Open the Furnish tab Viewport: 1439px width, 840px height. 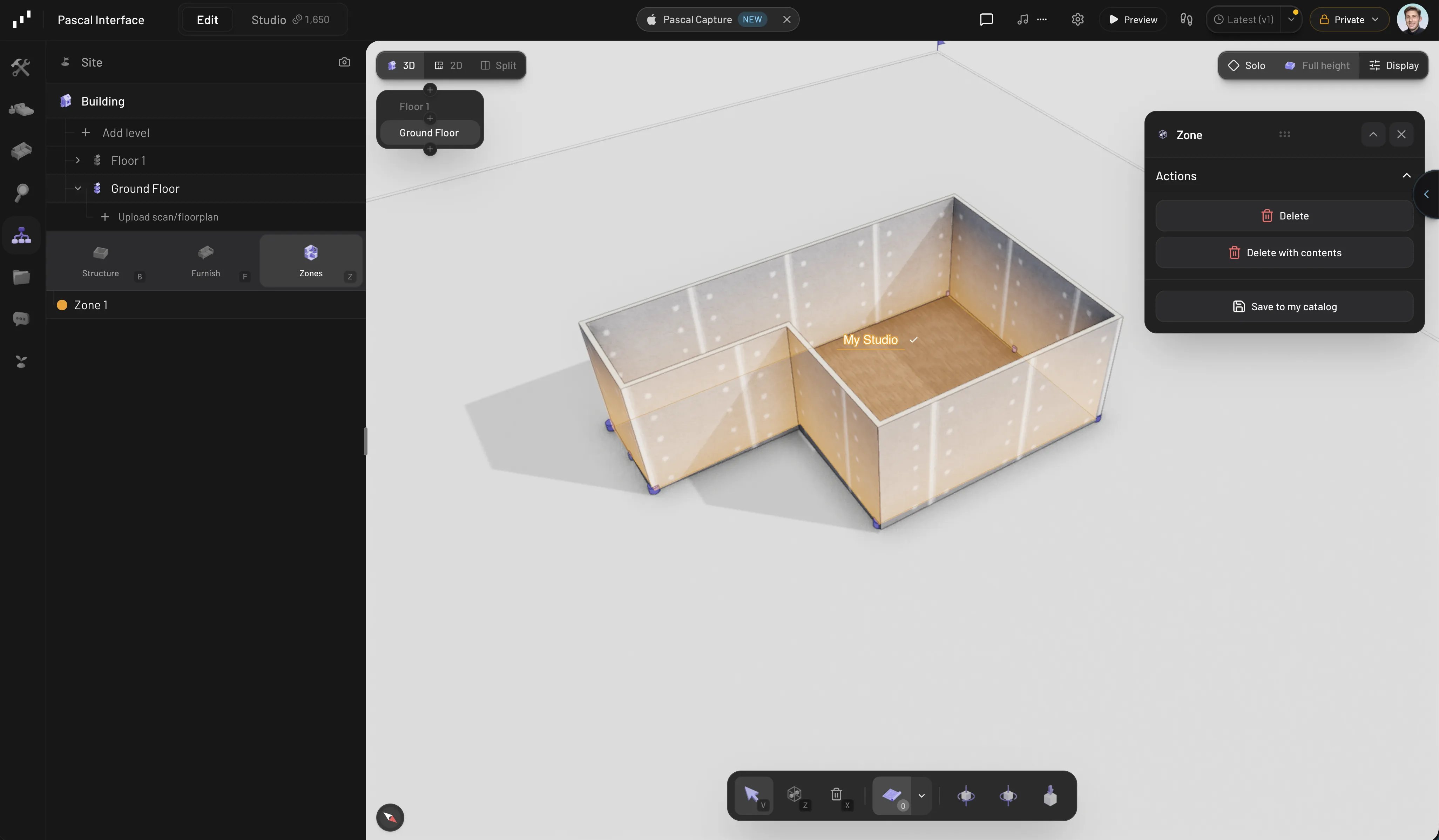(x=205, y=262)
